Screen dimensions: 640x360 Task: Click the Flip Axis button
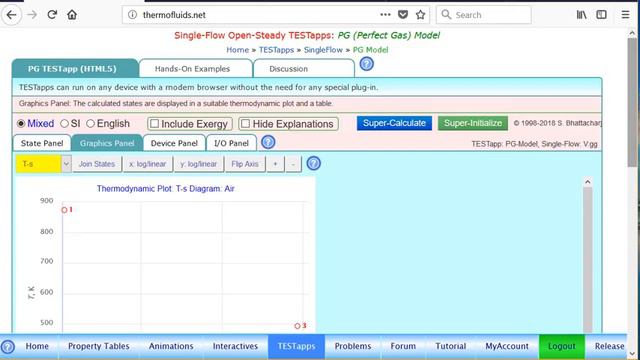245,164
